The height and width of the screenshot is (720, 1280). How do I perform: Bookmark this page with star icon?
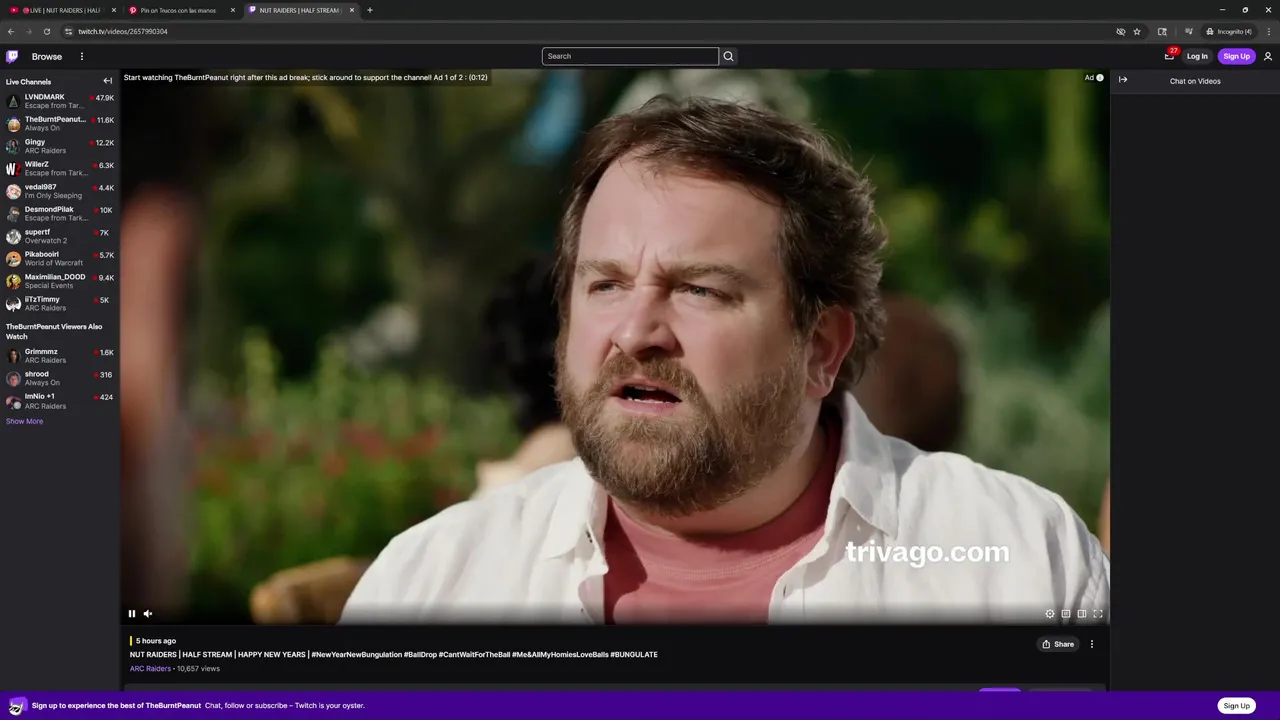tap(1137, 31)
